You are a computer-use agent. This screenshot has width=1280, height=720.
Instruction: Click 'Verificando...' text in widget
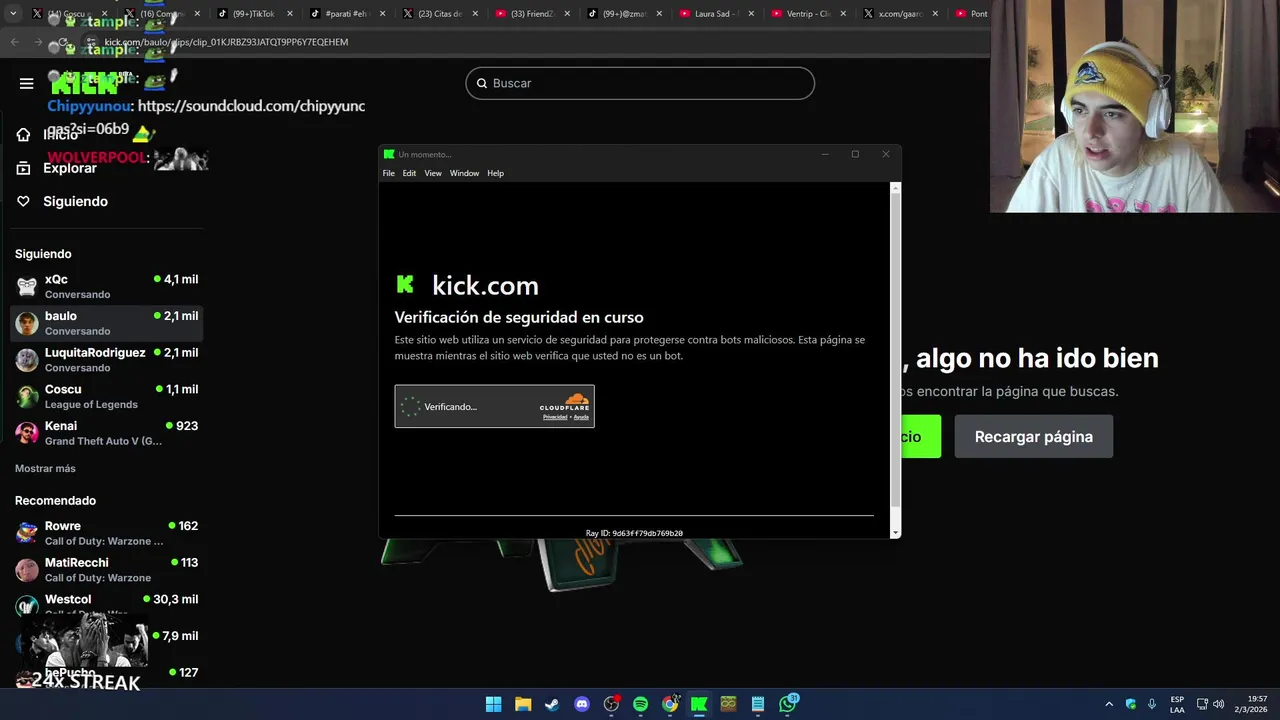450,406
